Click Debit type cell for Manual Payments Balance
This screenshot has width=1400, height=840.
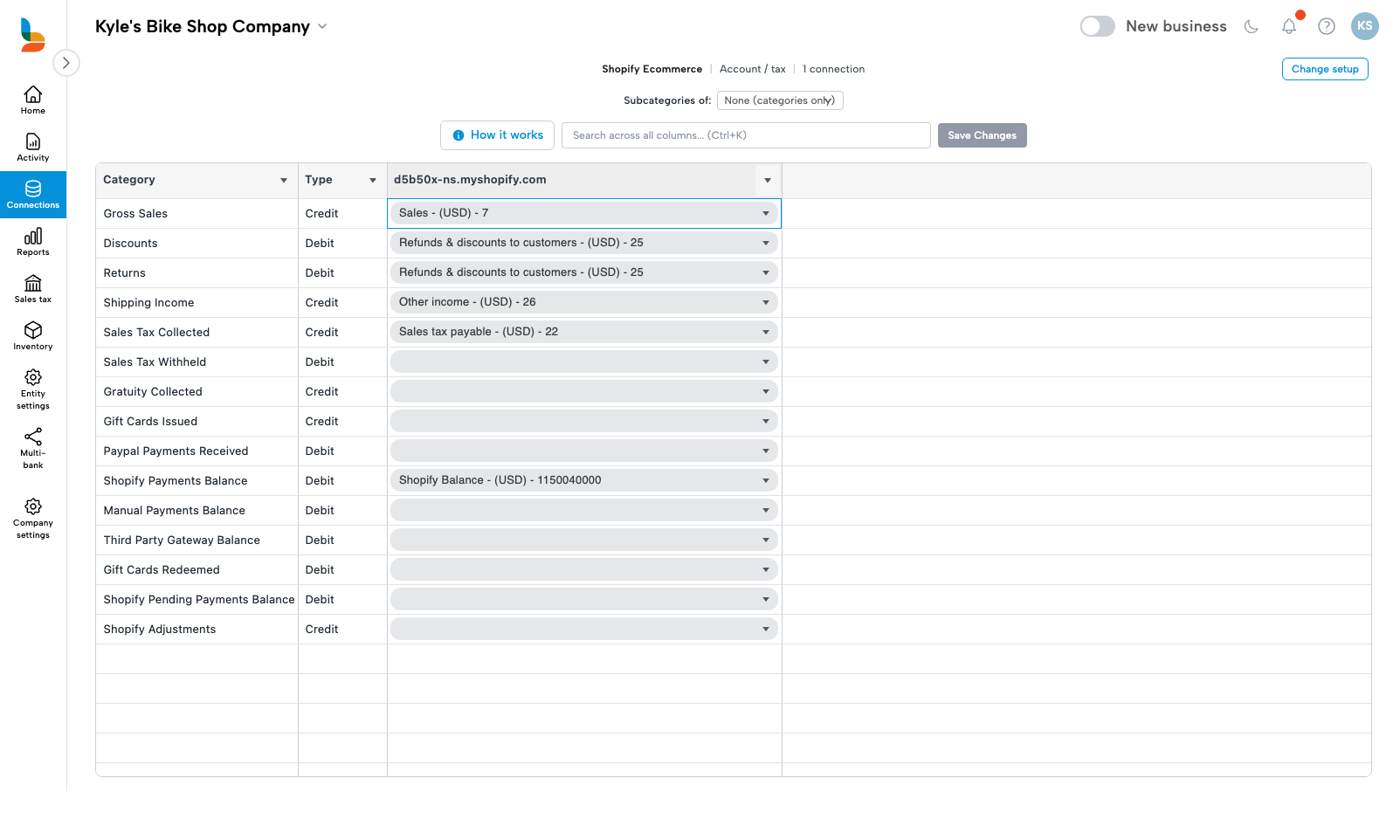click(x=342, y=511)
